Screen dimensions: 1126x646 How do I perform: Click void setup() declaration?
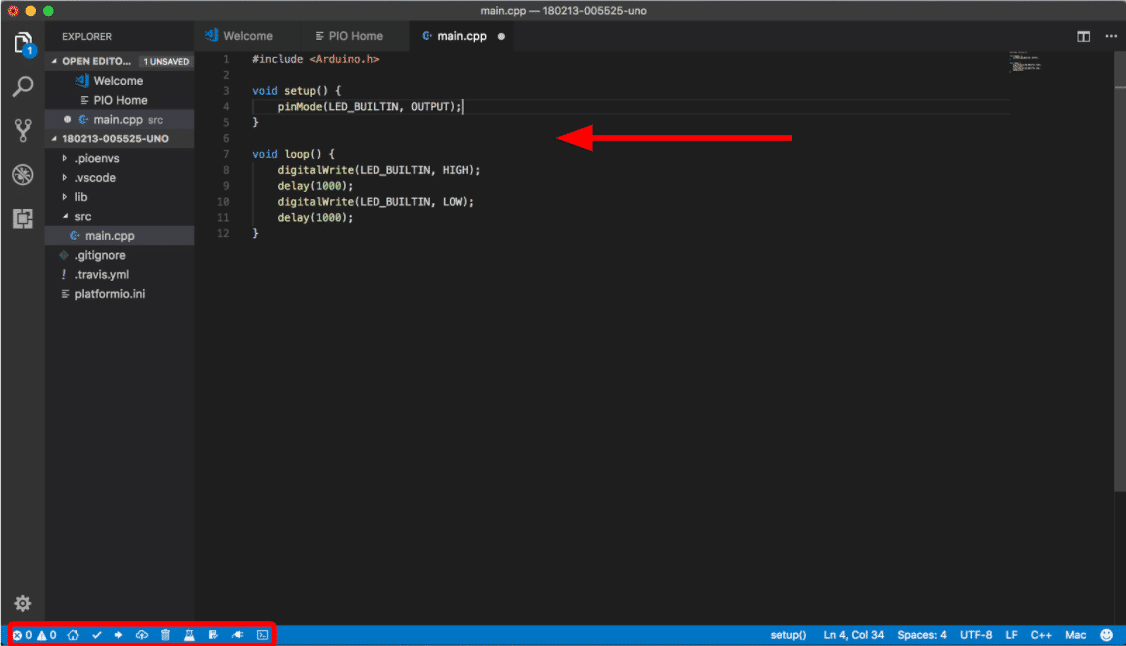tap(297, 91)
